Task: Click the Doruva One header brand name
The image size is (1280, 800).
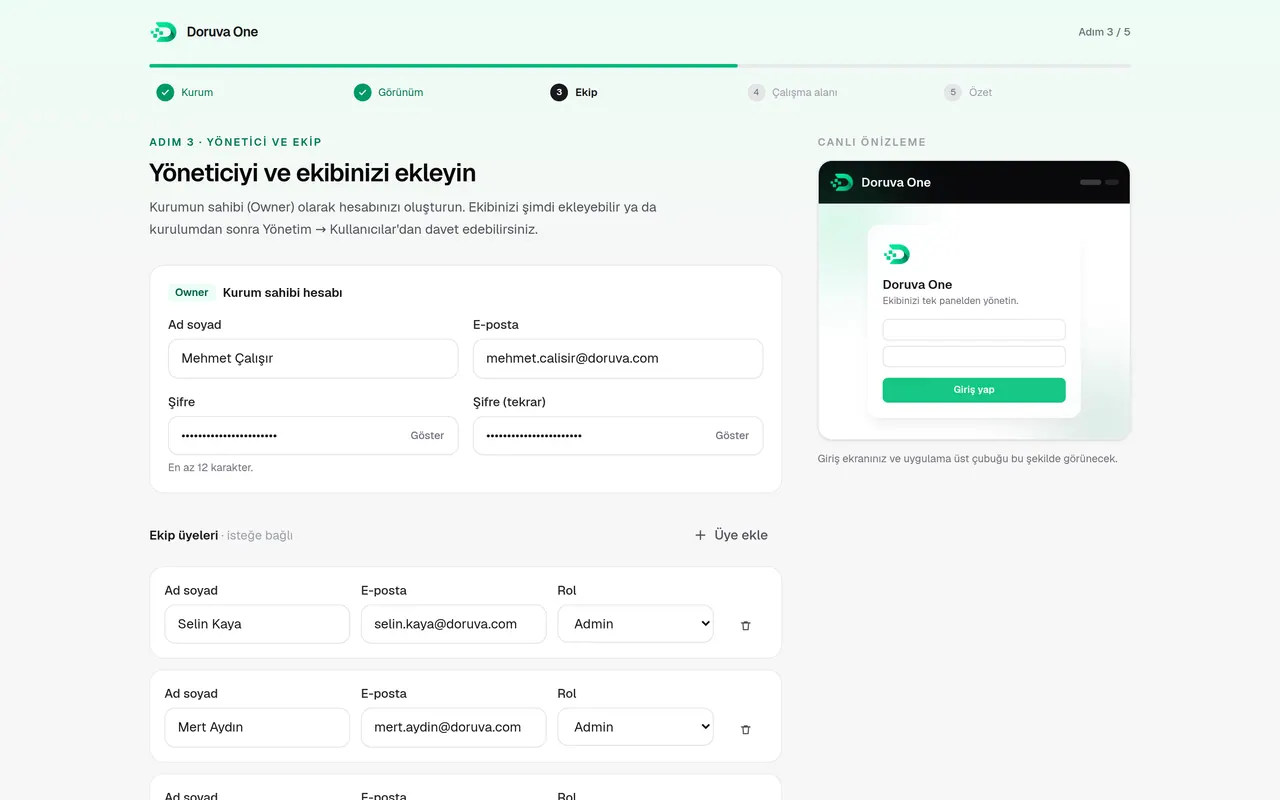Action: (x=222, y=32)
